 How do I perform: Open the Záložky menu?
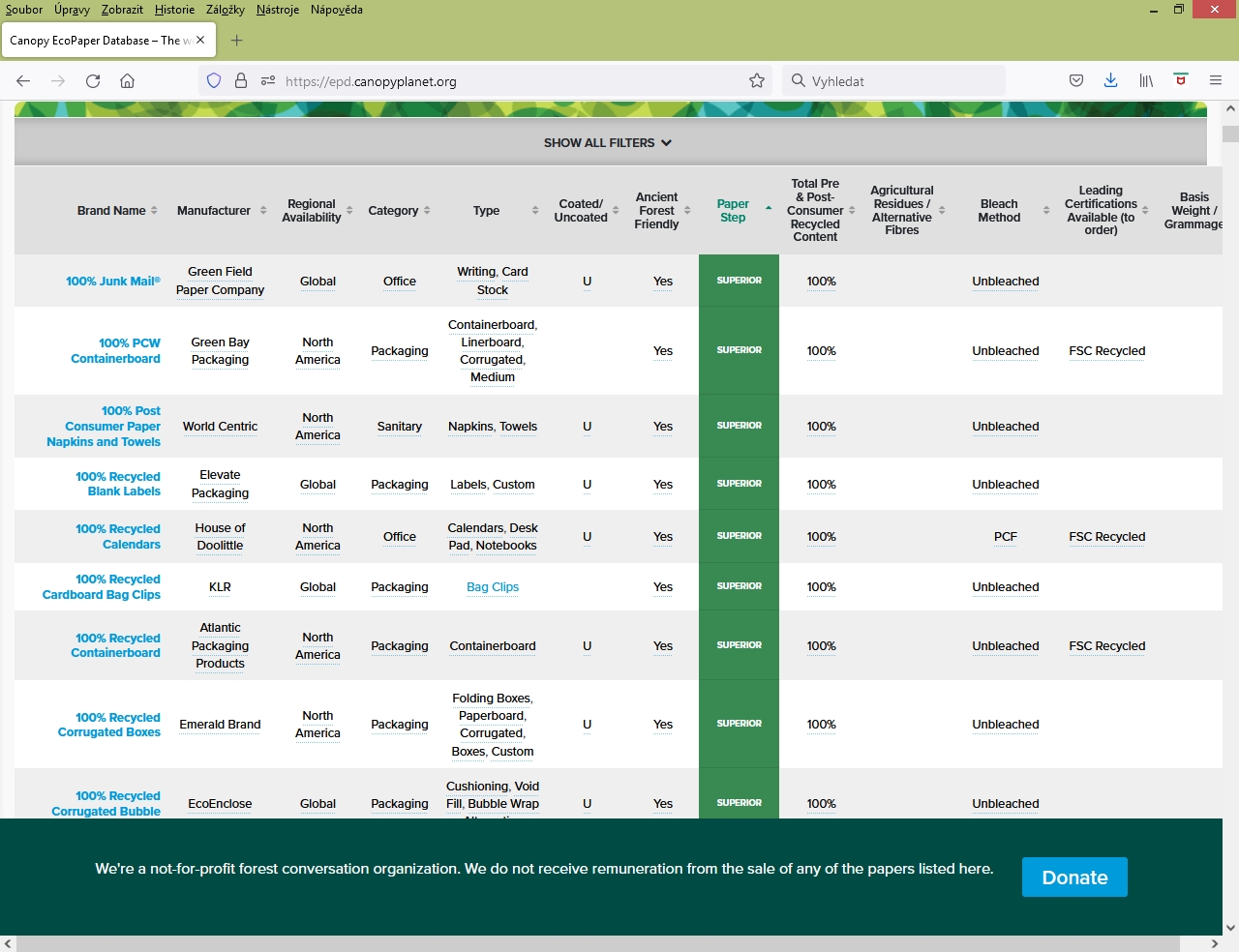pyautogui.click(x=226, y=10)
